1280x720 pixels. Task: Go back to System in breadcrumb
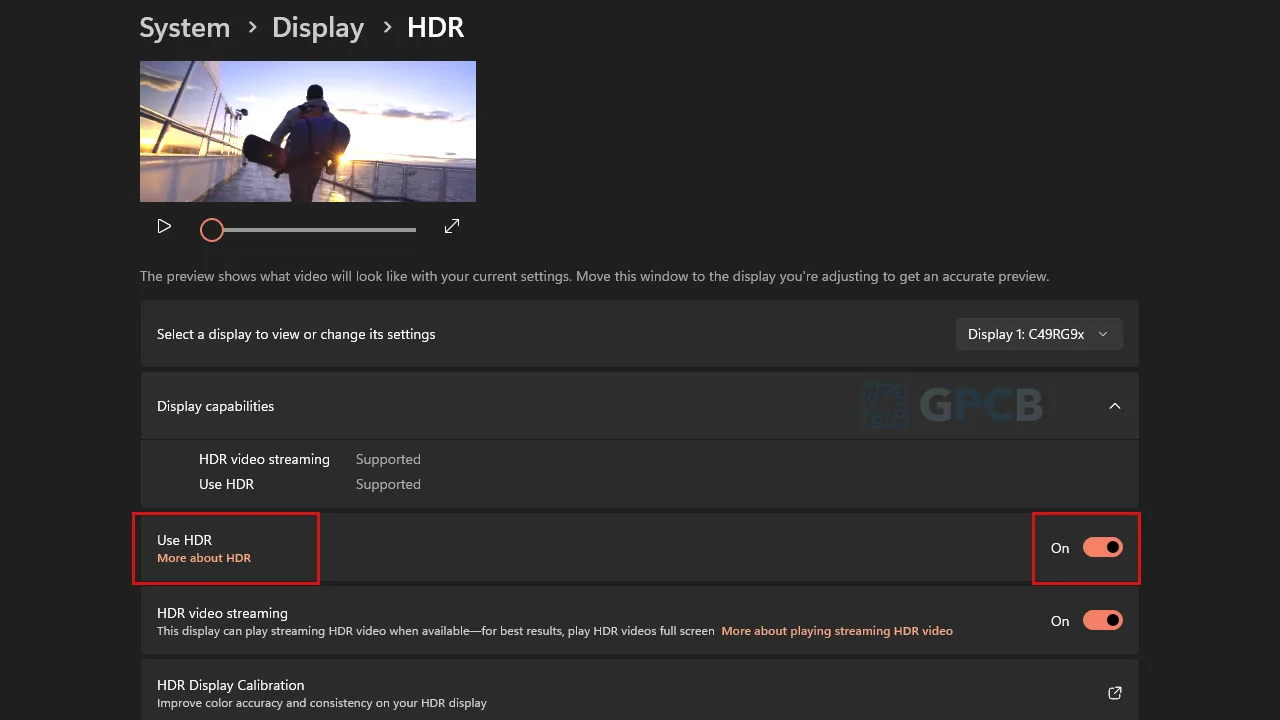(x=184, y=27)
